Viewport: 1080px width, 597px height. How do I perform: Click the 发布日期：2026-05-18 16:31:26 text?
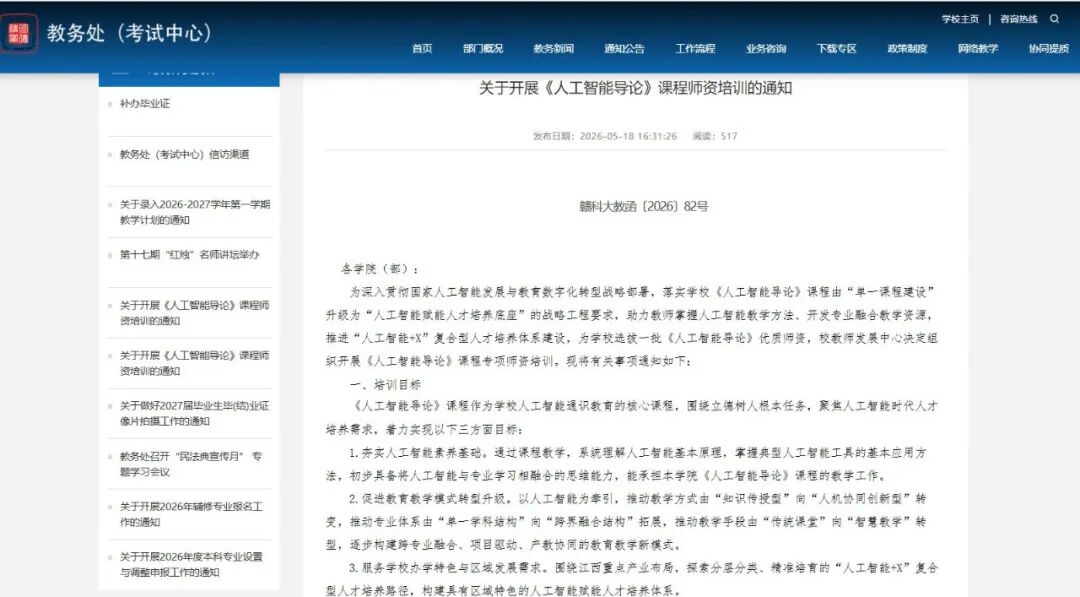pyautogui.click(x=605, y=136)
